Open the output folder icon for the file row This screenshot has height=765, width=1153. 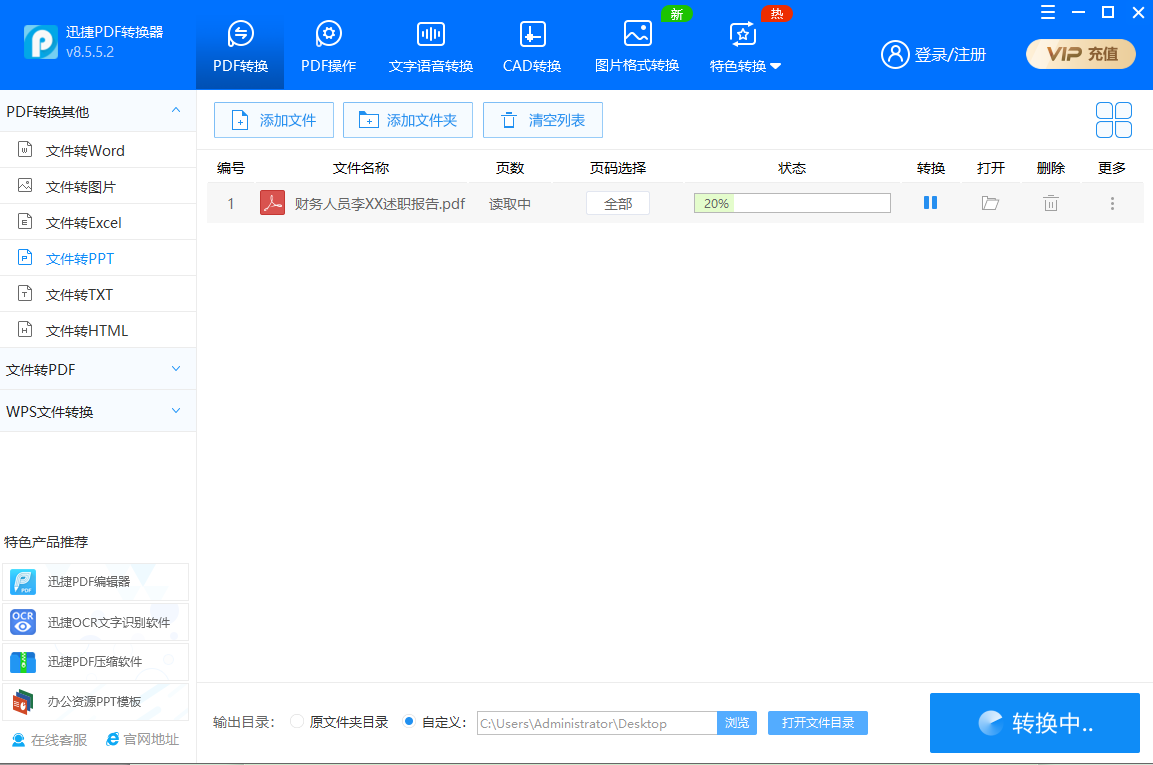click(990, 202)
